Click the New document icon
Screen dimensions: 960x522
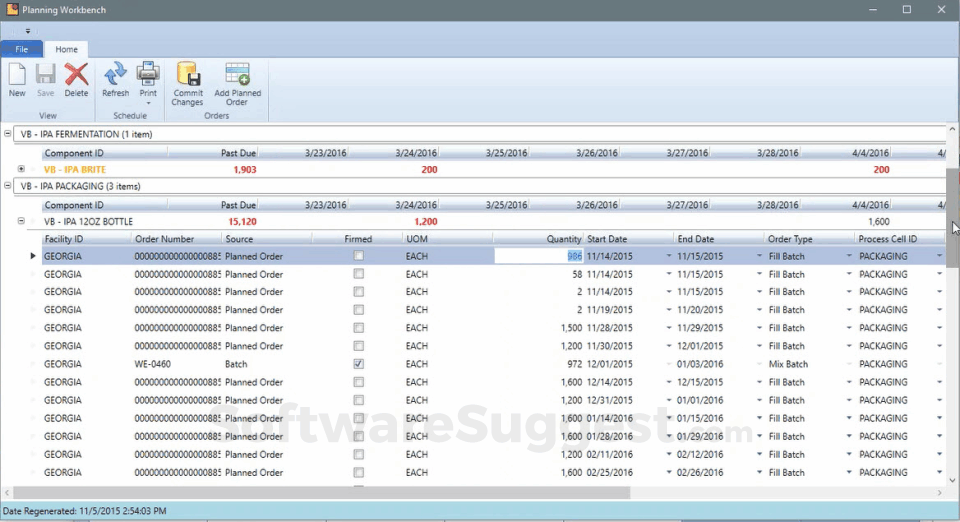click(x=17, y=77)
